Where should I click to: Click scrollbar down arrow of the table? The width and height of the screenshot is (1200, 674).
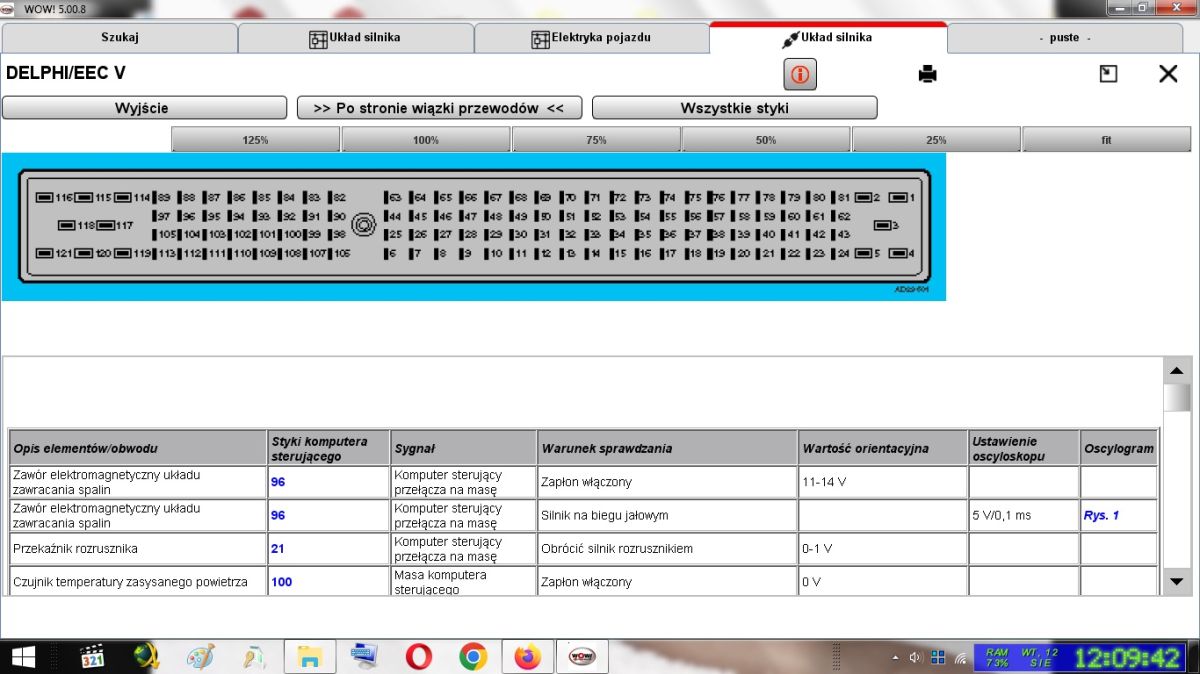[1177, 581]
